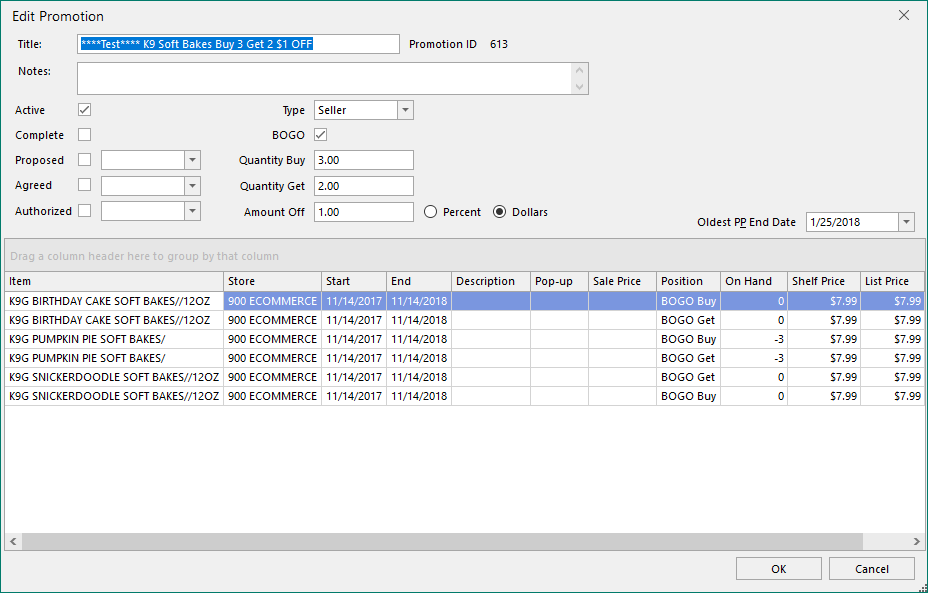
Task: Sort by the Sale Price column header
Action: 622,281
